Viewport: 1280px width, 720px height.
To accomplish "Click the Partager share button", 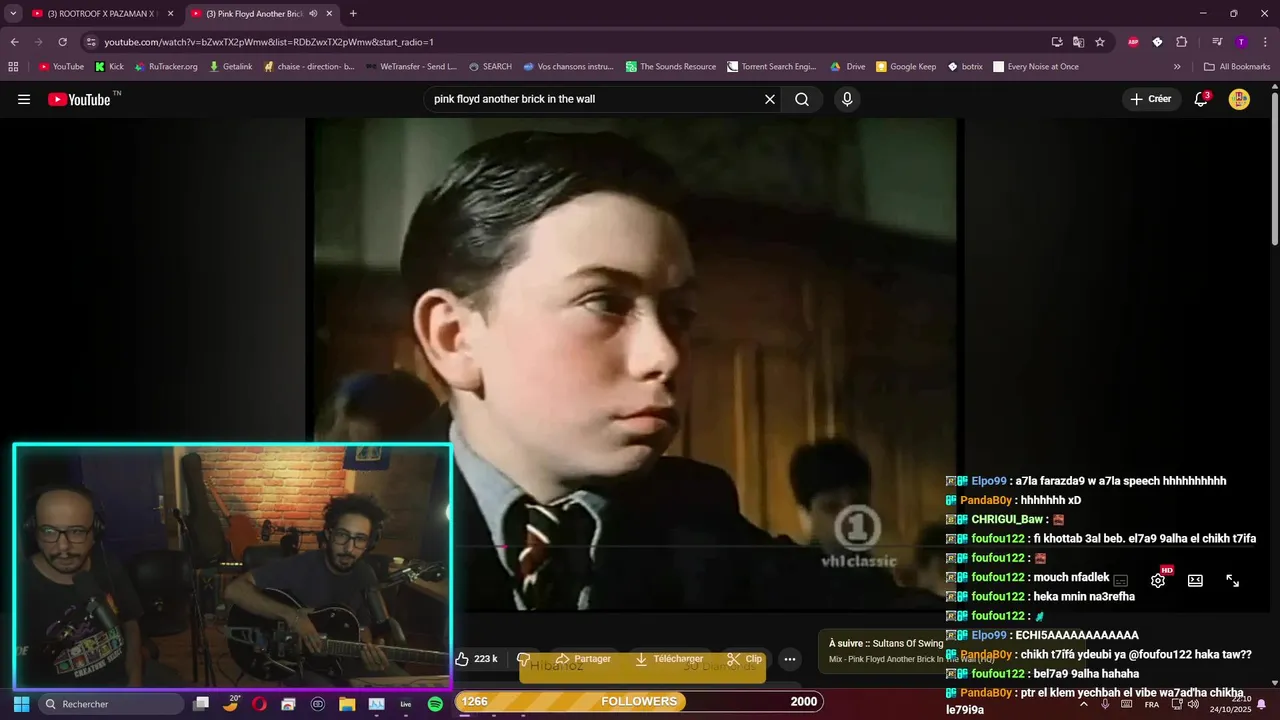I will tap(584, 659).
